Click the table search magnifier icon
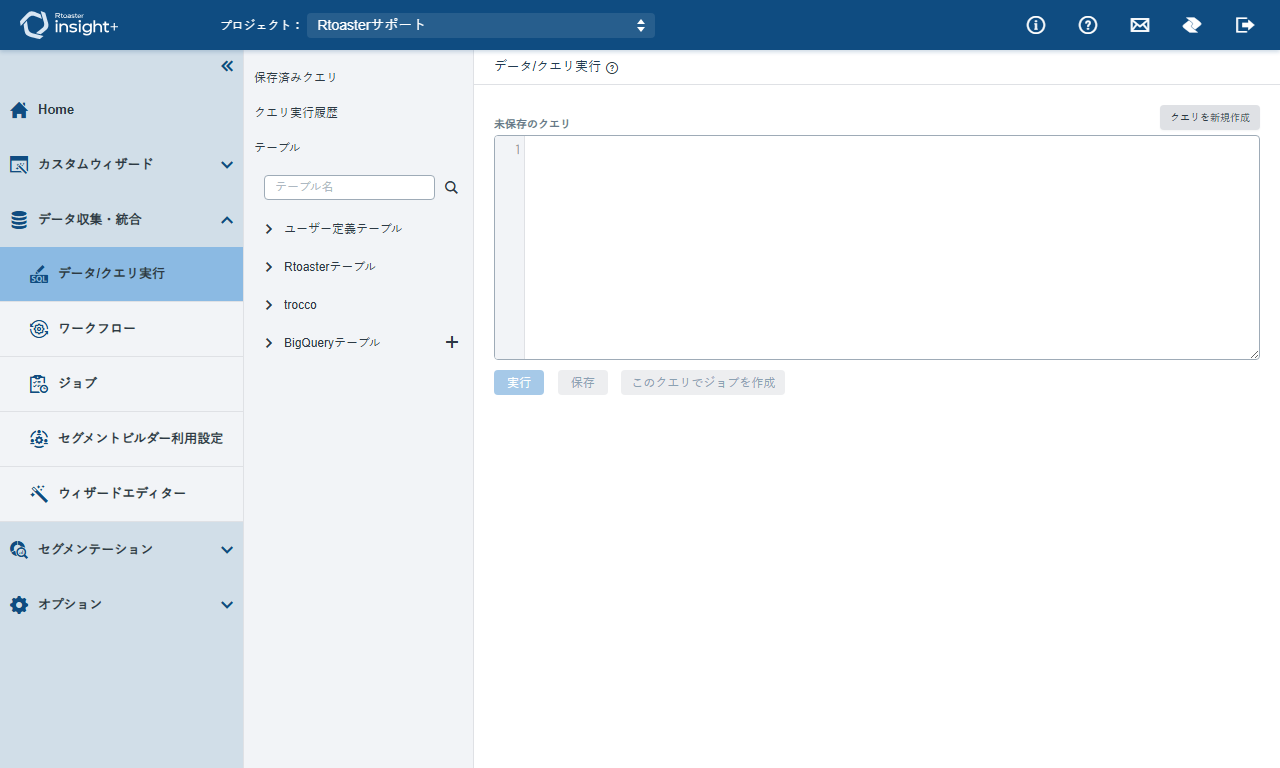Image resolution: width=1280 pixels, height=768 pixels. tap(451, 187)
